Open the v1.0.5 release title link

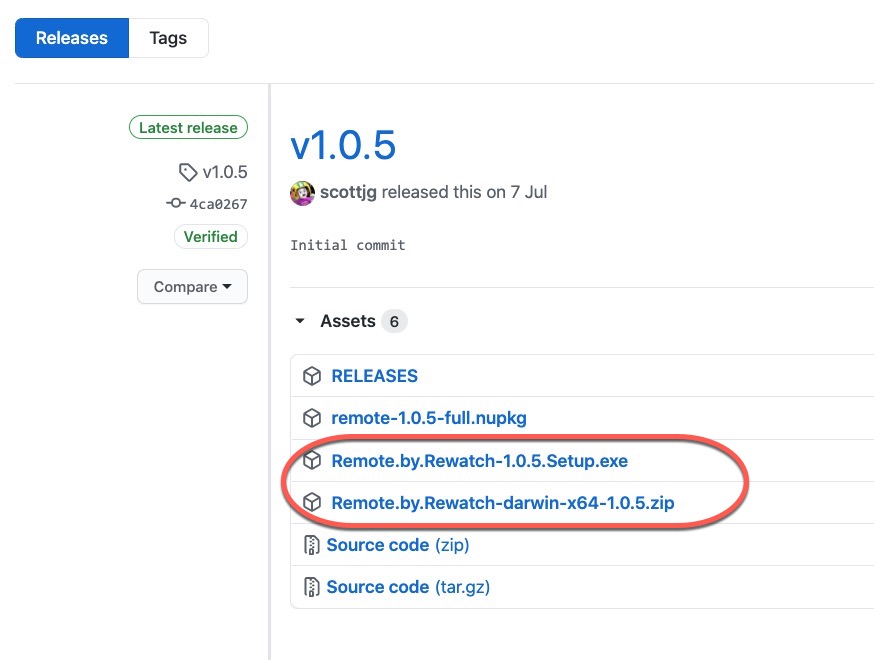click(x=343, y=145)
